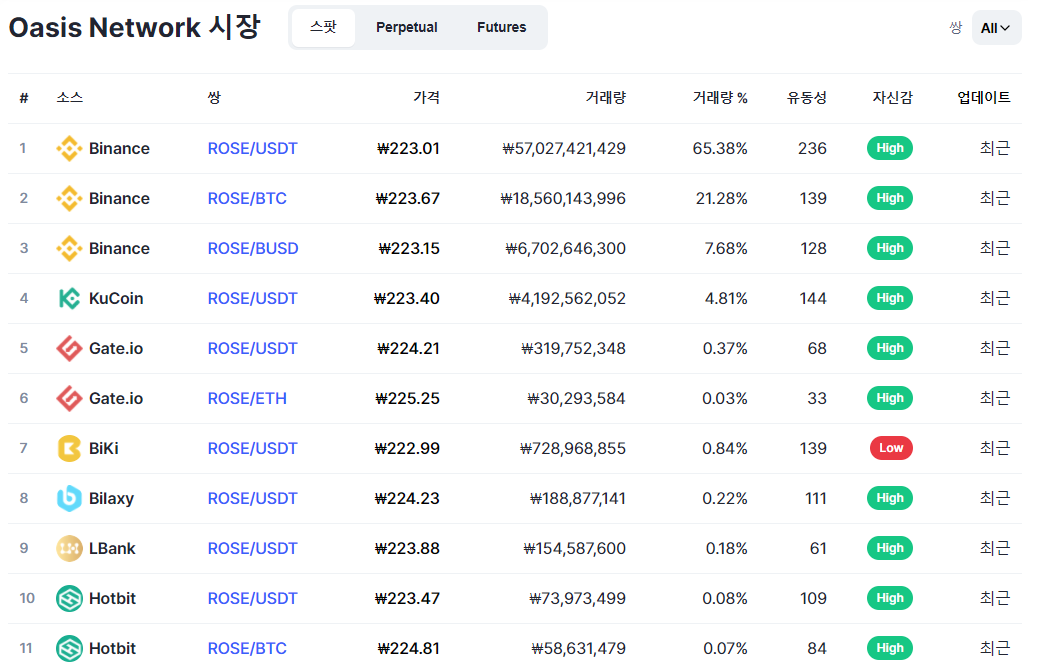The image size is (1037, 672).
Task: Click the High badge in KuCoin row
Action: pyautogui.click(x=890, y=298)
